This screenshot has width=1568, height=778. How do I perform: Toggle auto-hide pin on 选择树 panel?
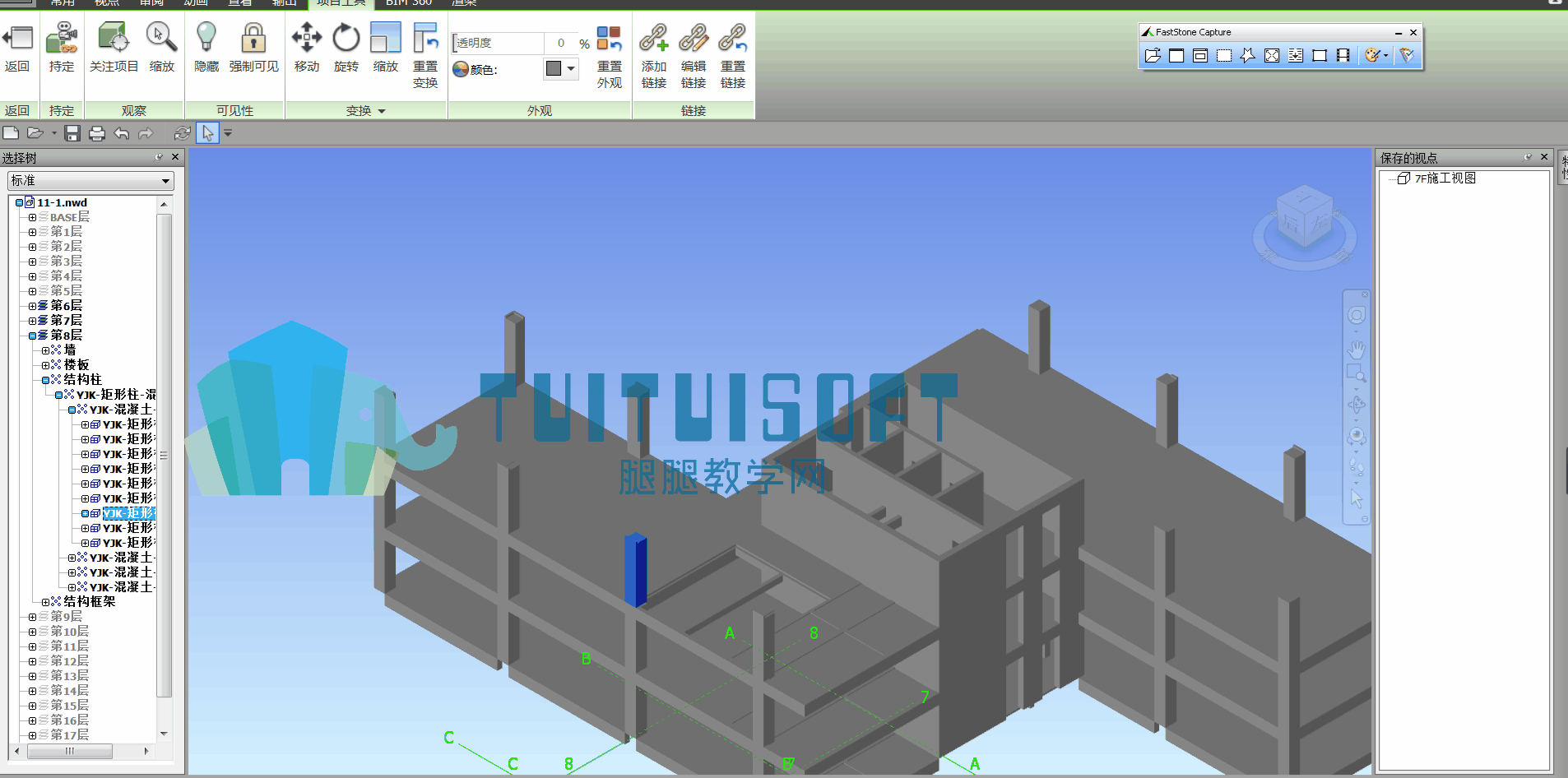[x=159, y=157]
